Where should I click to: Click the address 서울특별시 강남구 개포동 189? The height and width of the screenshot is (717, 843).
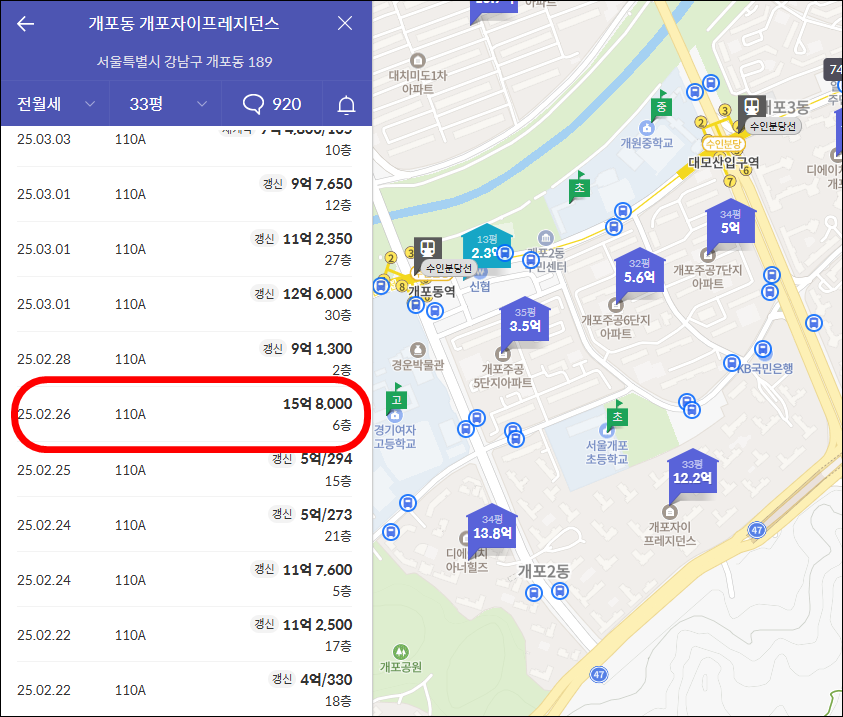[184, 62]
